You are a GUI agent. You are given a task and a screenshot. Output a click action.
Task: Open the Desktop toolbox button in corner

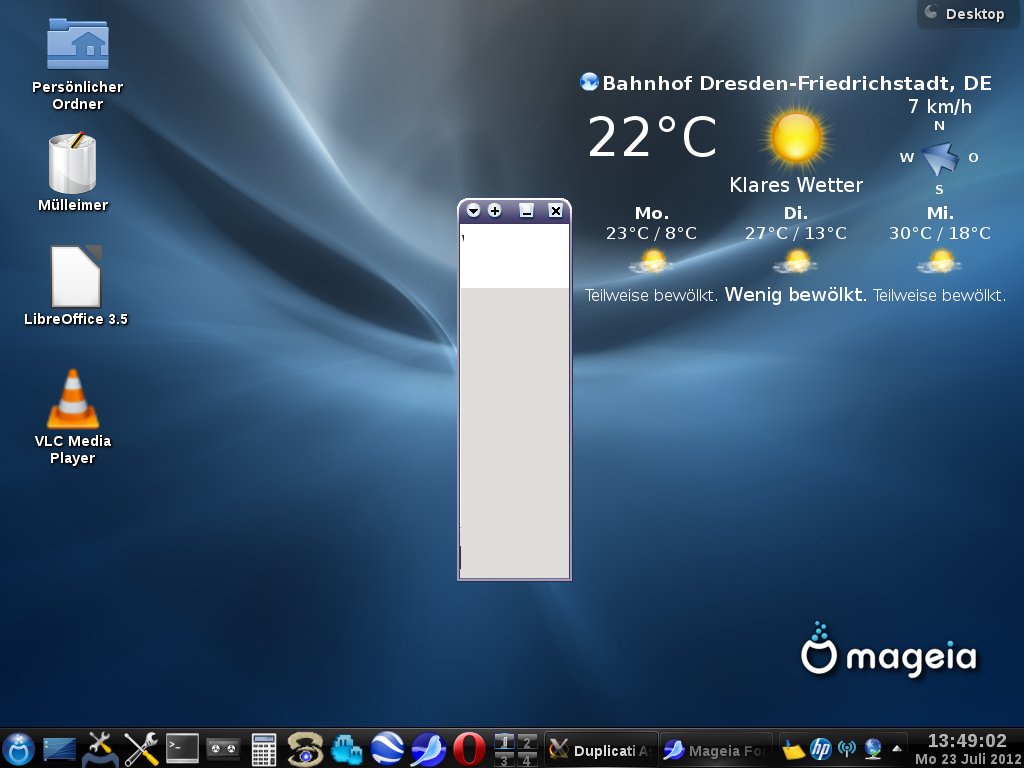pyautogui.click(x=964, y=14)
